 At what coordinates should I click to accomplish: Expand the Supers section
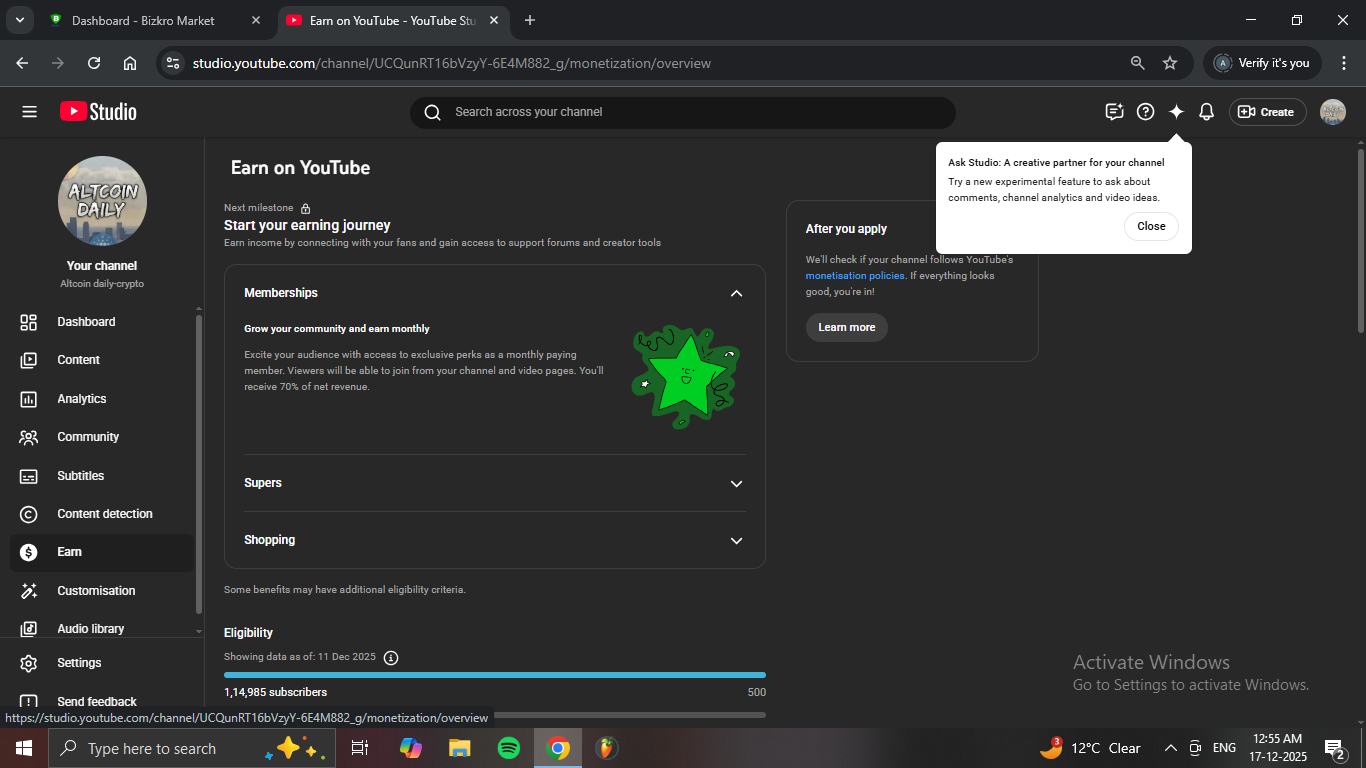point(736,483)
